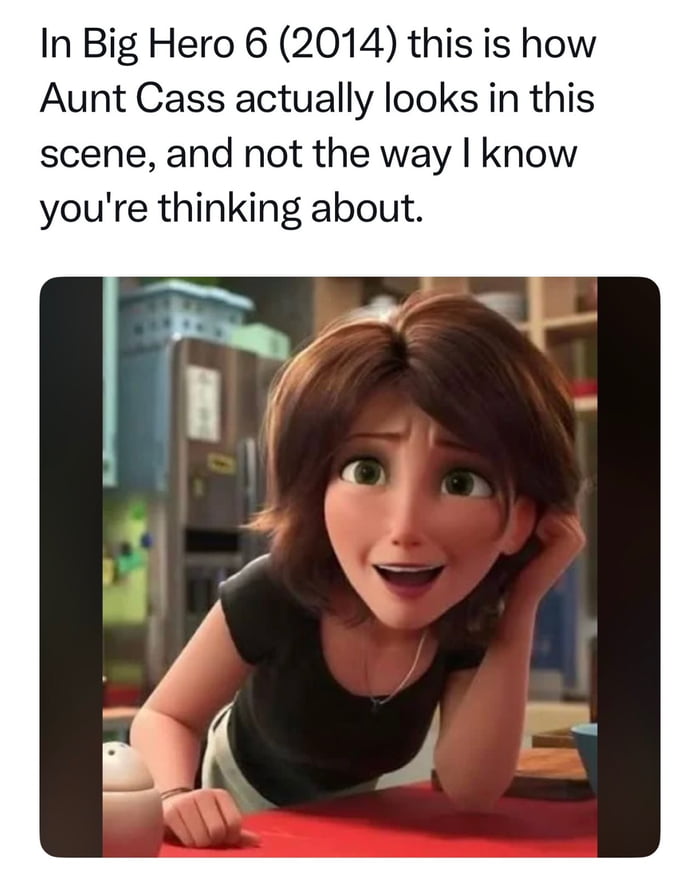Click the left black letterbox bar

coord(71,566)
